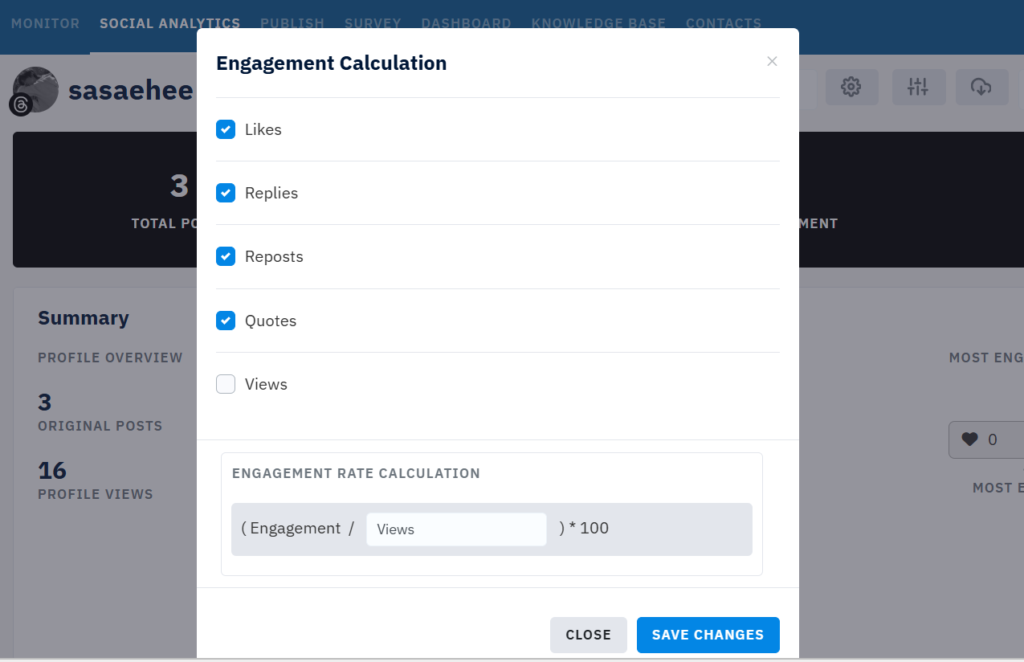Open the Knowledge Base menu
The image size is (1024, 662).
[598, 23]
